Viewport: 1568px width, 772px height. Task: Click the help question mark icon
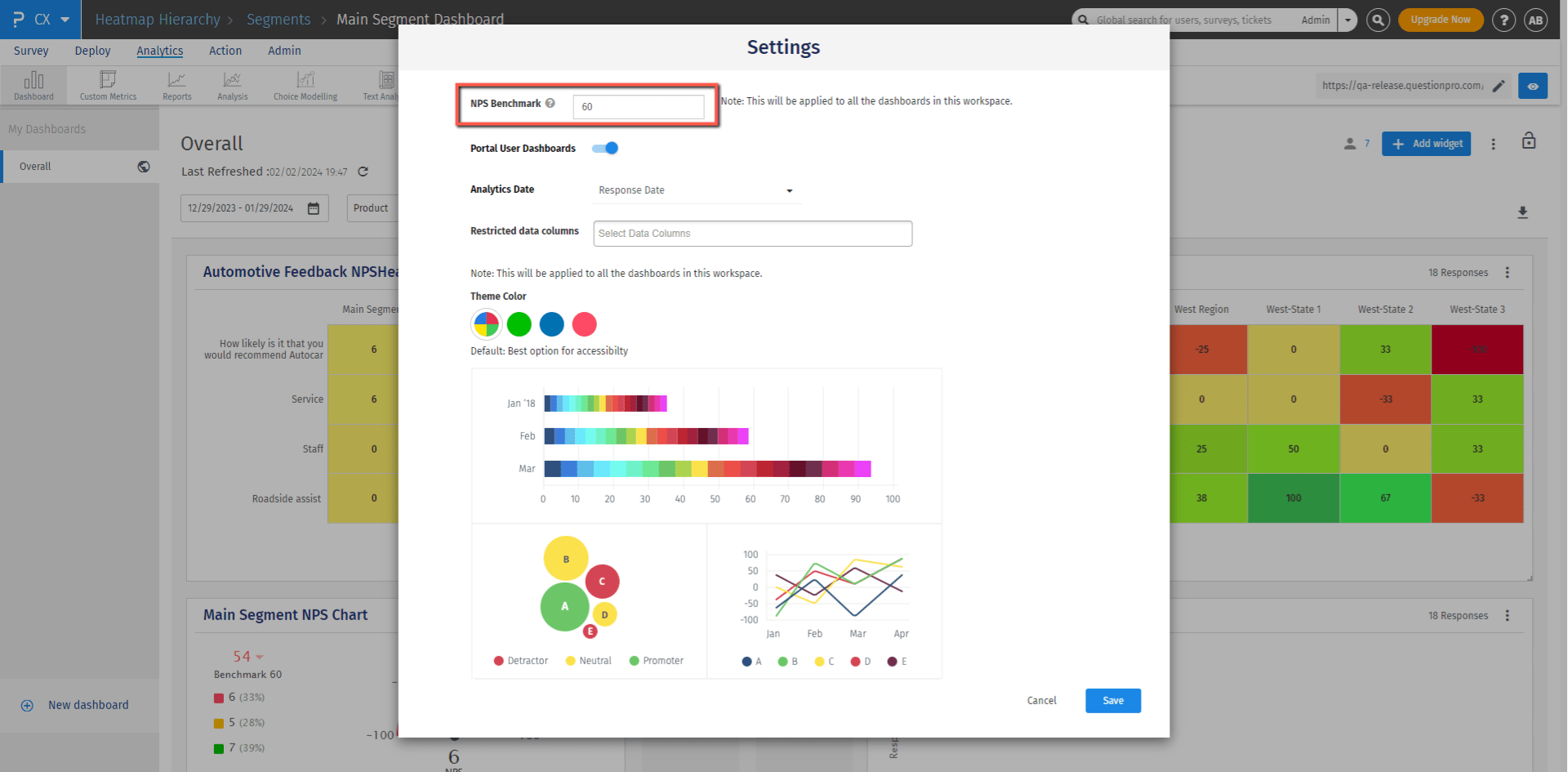point(1503,20)
